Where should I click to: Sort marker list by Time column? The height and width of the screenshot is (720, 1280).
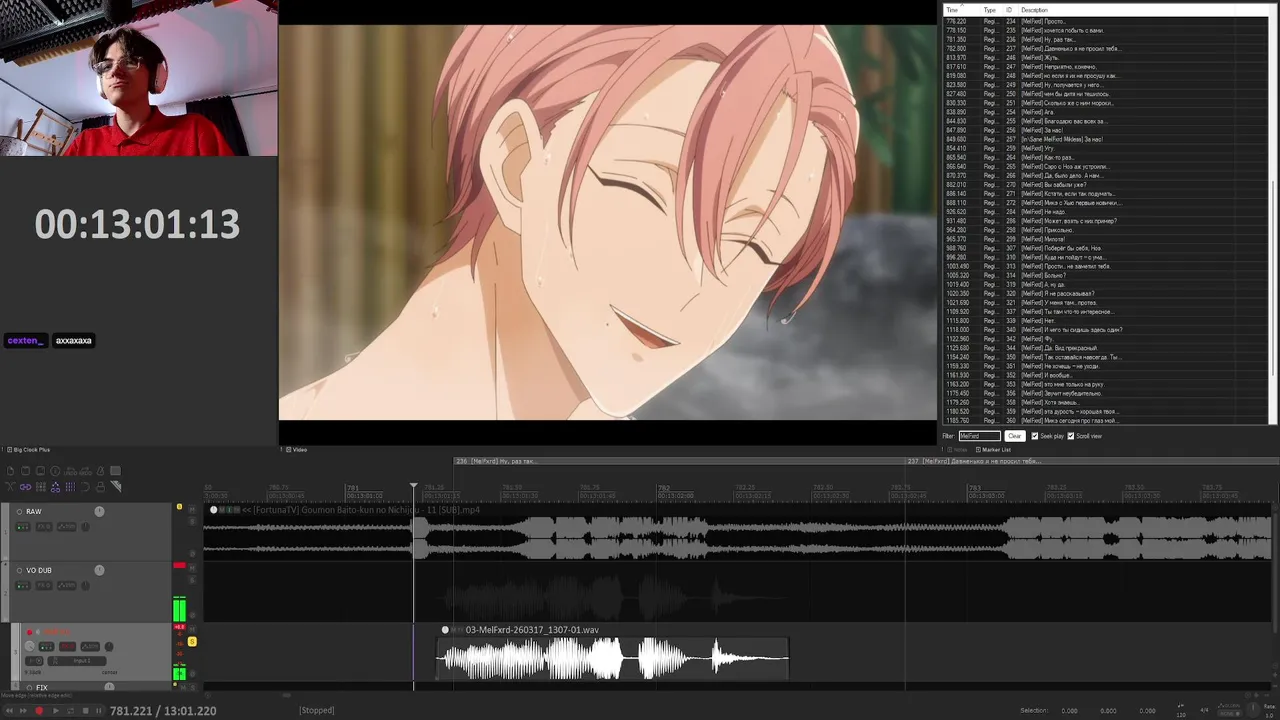click(952, 10)
